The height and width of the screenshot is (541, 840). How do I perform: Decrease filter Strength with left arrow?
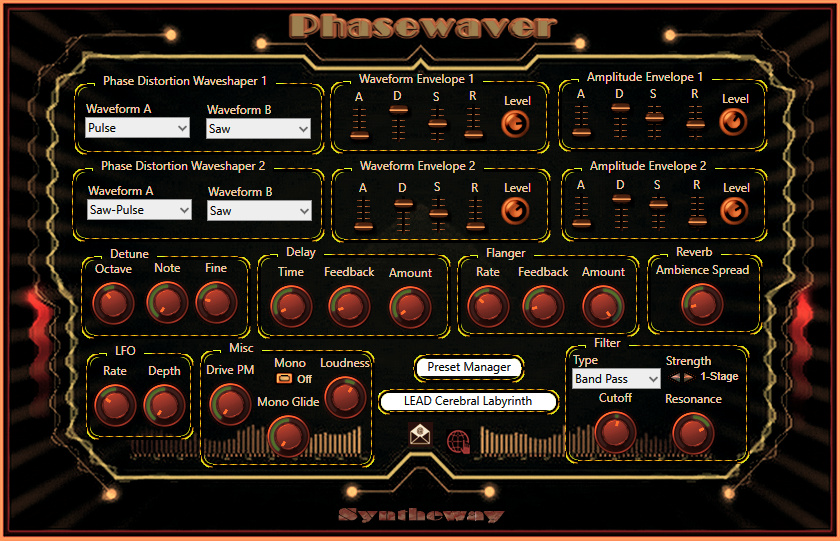(675, 377)
